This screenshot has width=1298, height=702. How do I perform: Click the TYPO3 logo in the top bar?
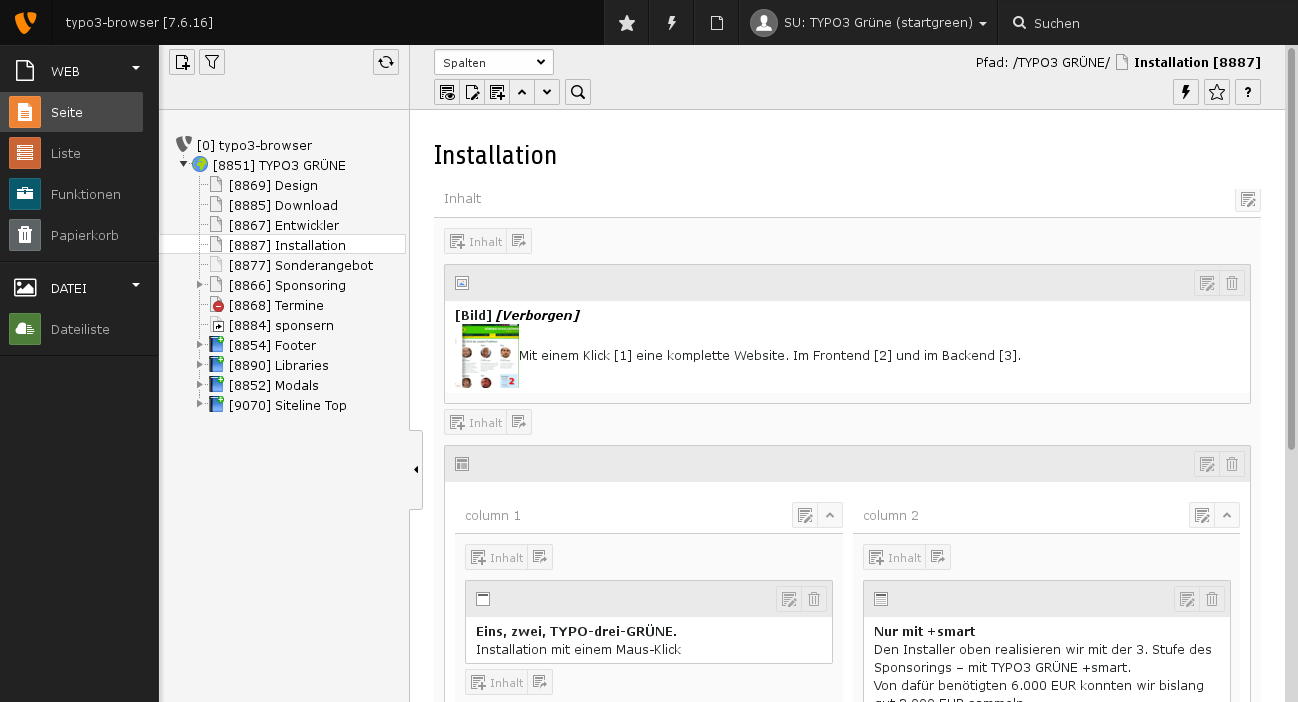pos(25,22)
